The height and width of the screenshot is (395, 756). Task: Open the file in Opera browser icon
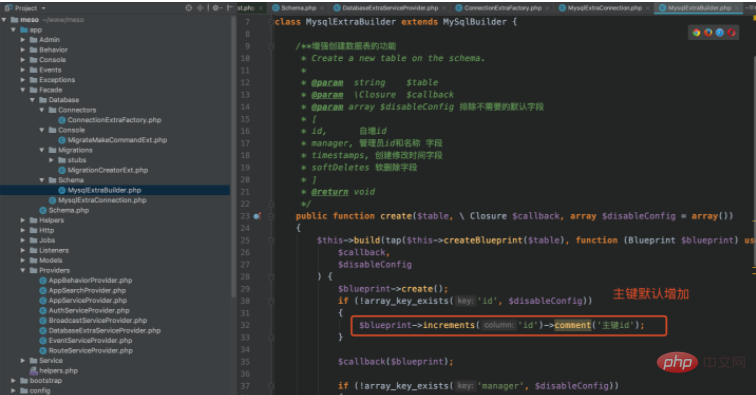(731, 32)
